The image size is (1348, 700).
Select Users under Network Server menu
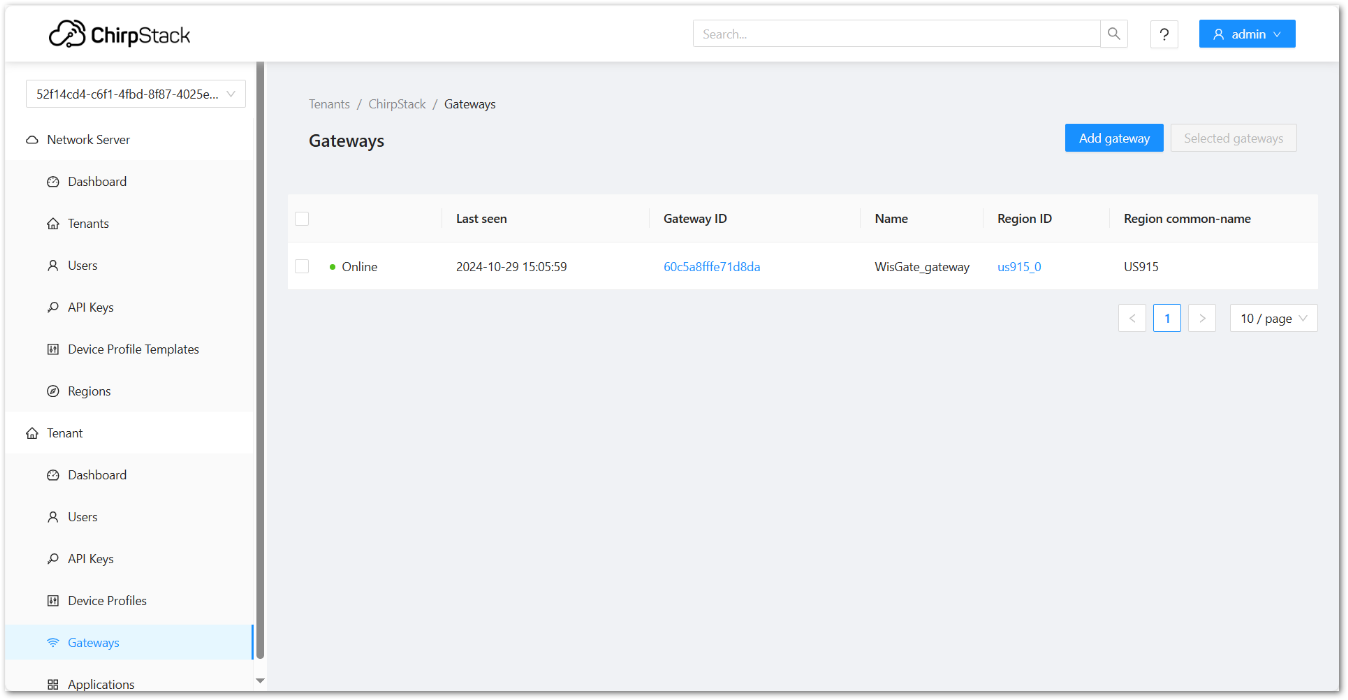click(82, 266)
